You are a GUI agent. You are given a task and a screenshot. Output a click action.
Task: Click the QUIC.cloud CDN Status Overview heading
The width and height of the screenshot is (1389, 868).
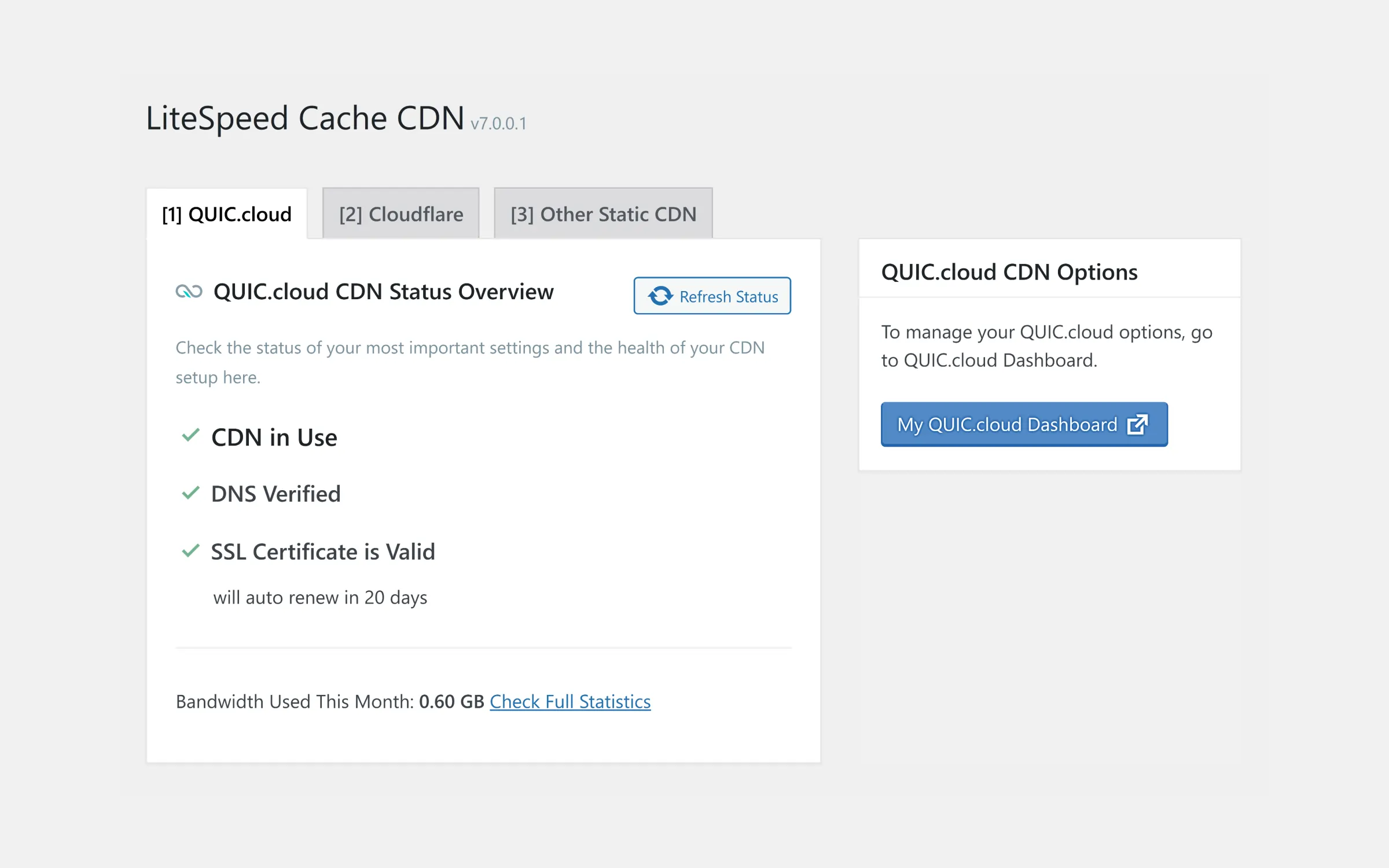point(384,292)
